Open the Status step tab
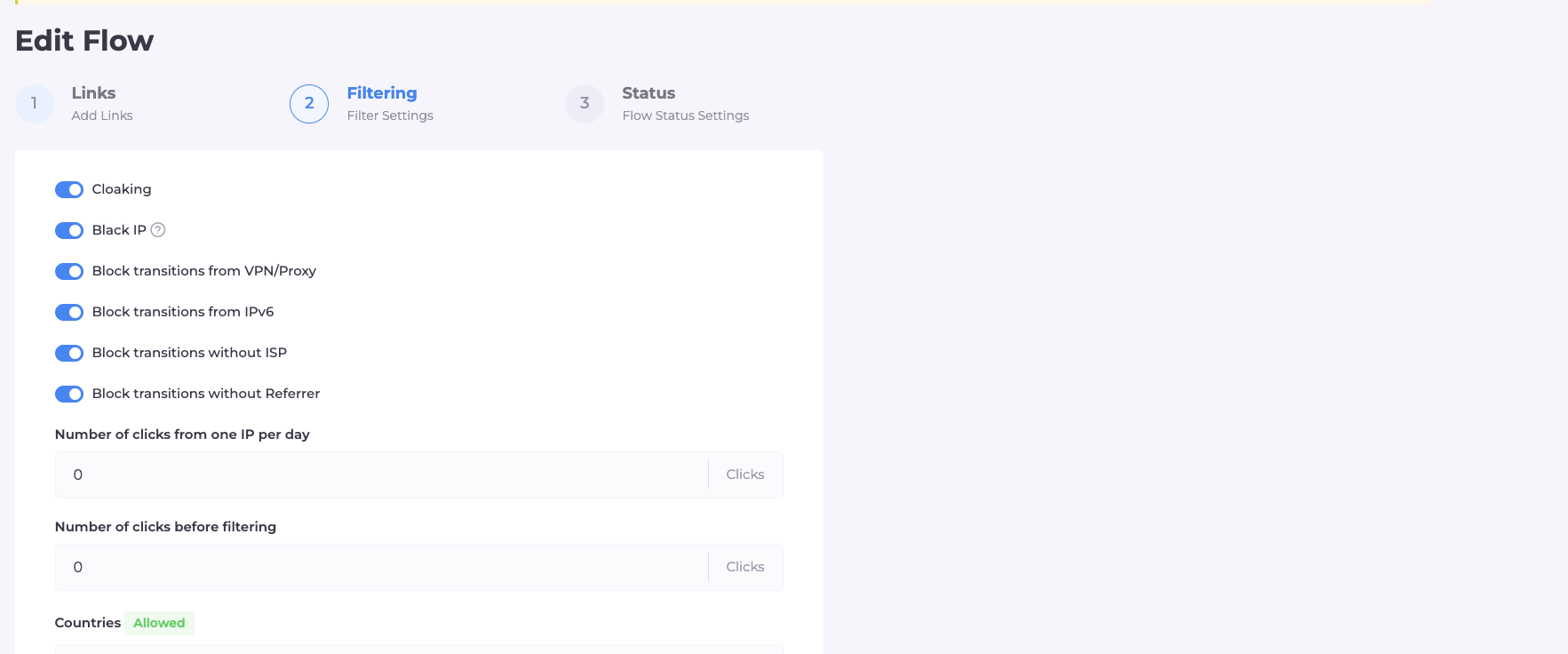The height and width of the screenshot is (654, 1568). coord(649,93)
